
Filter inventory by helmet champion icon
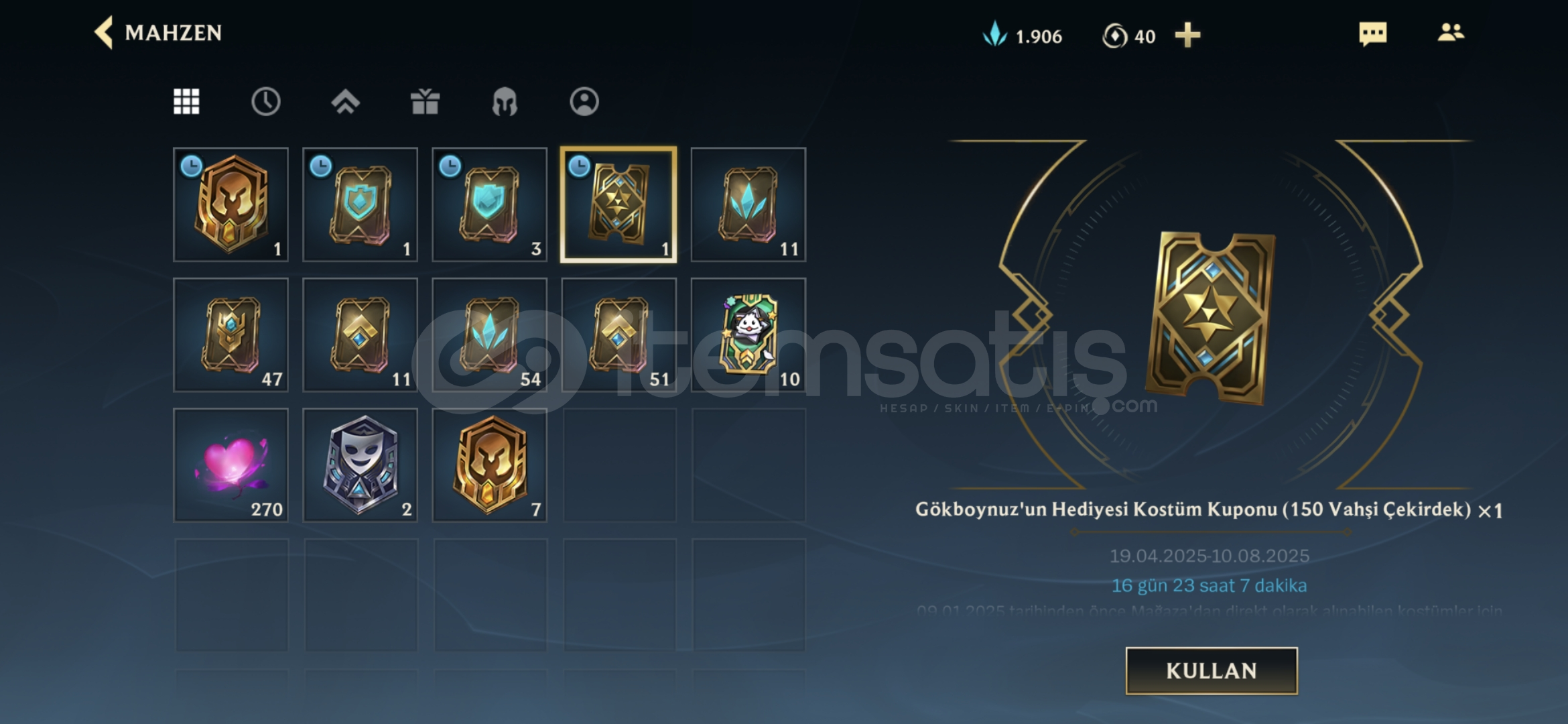point(505,102)
